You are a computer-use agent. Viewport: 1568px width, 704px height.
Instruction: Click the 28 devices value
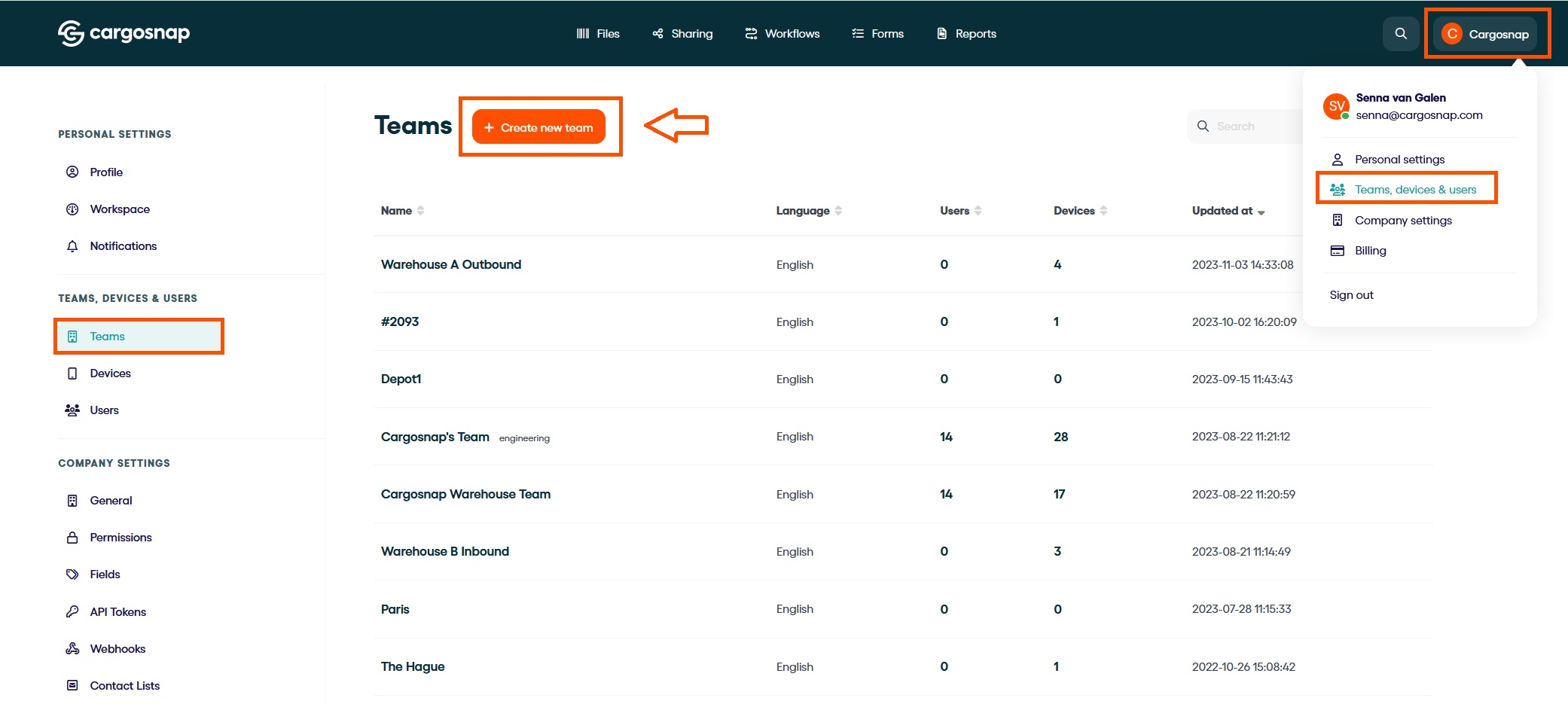point(1060,437)
